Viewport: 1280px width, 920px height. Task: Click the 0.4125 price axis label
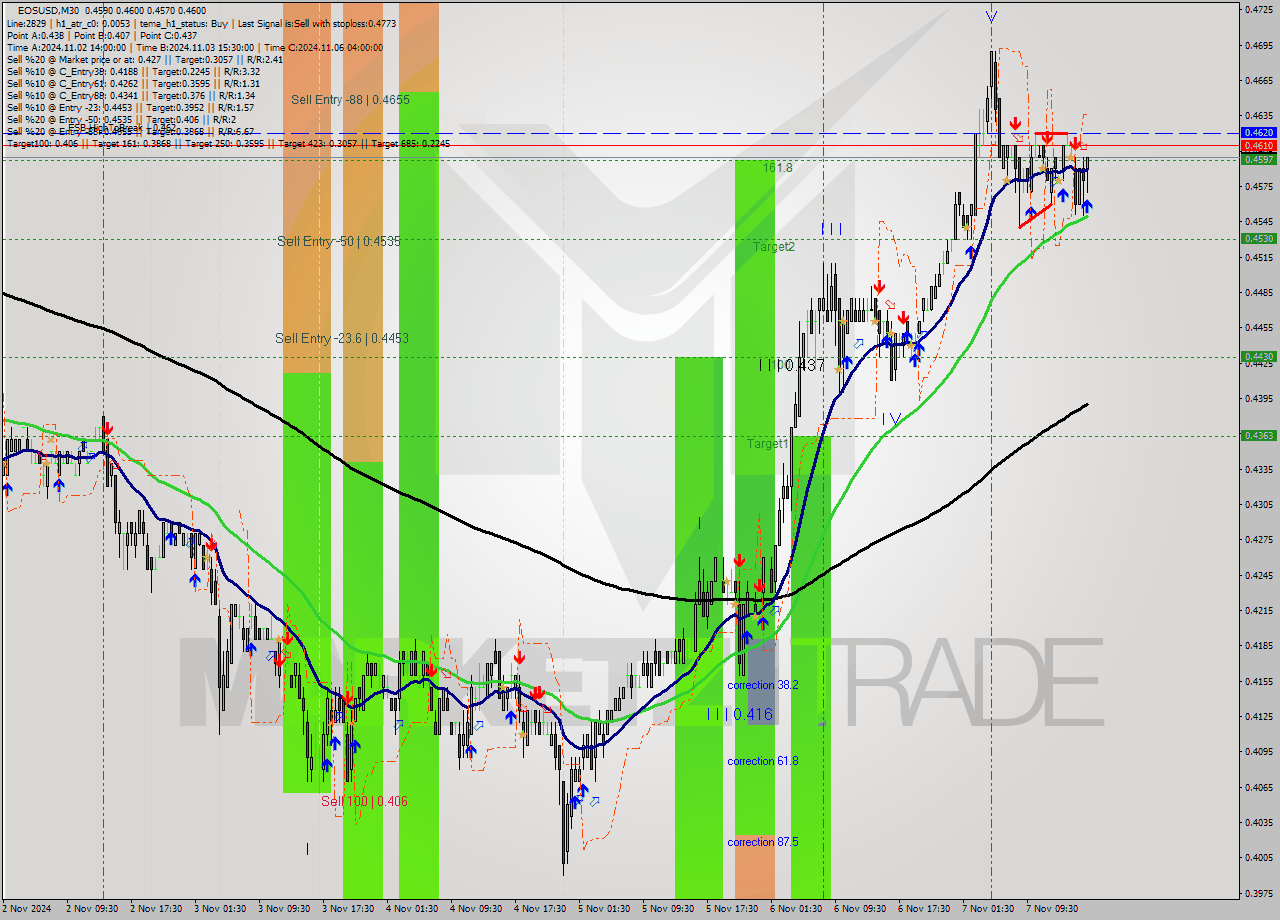[1257, 716]
